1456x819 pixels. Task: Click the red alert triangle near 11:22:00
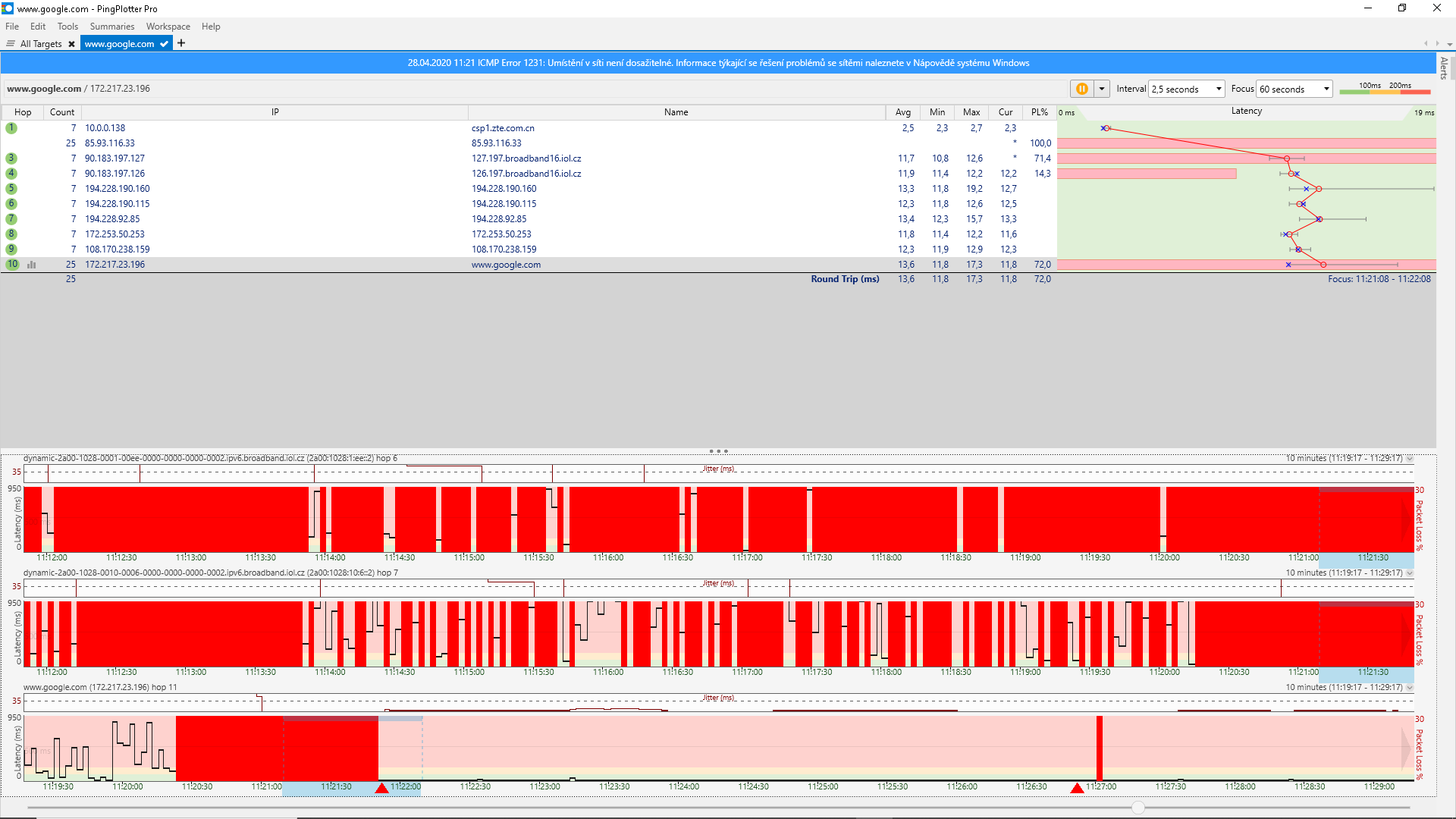point(382,789)
